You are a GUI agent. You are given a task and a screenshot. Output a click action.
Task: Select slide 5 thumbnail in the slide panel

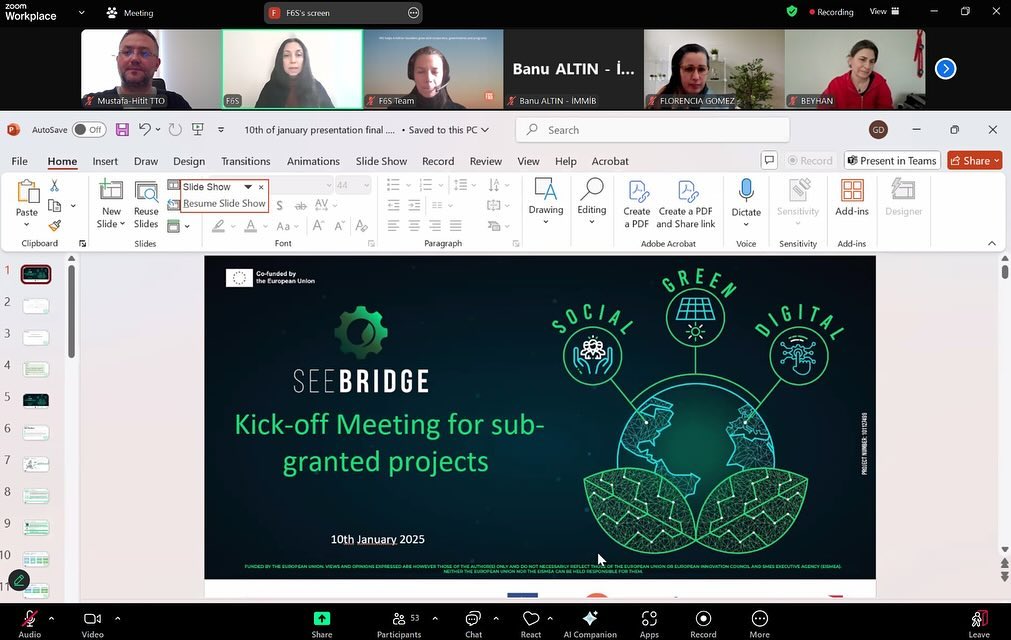click(36, 400)
